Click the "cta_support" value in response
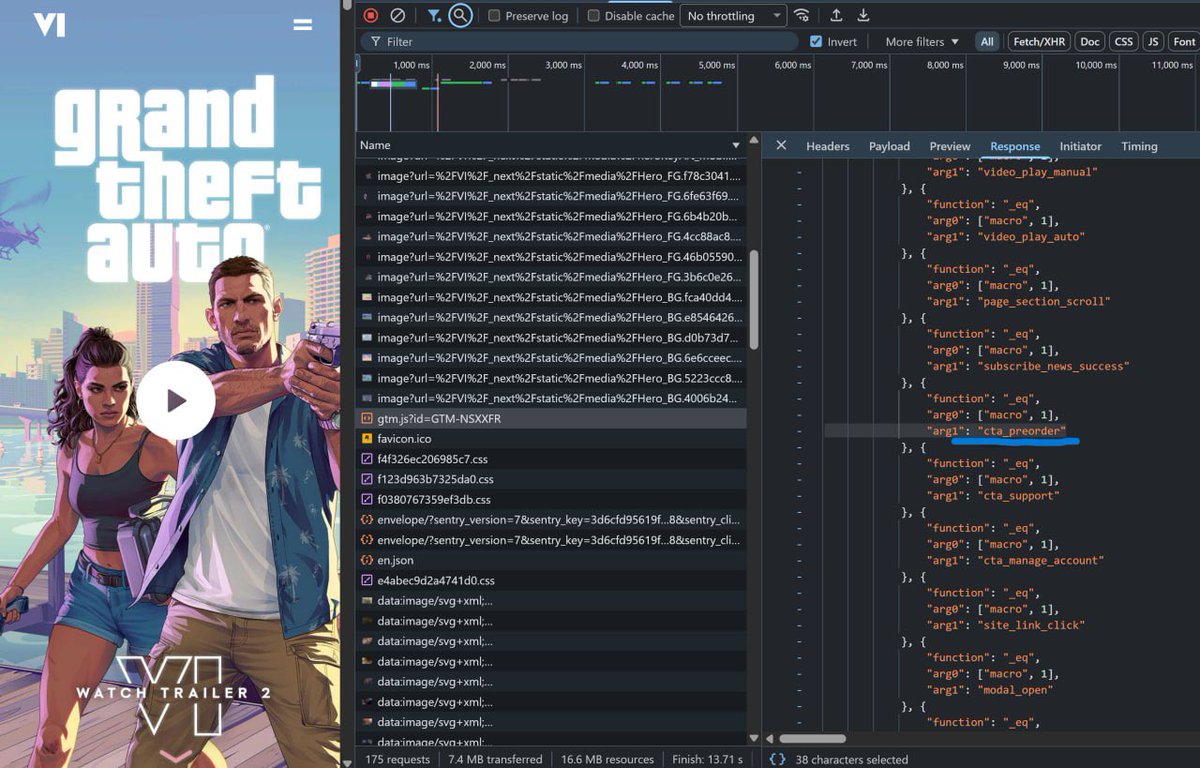 1019,495
